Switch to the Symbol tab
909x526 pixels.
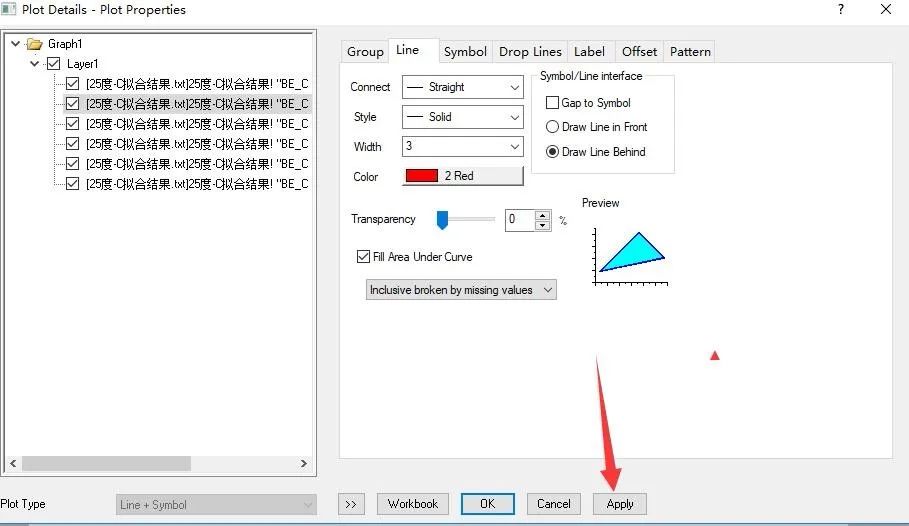tap(465, 52)
